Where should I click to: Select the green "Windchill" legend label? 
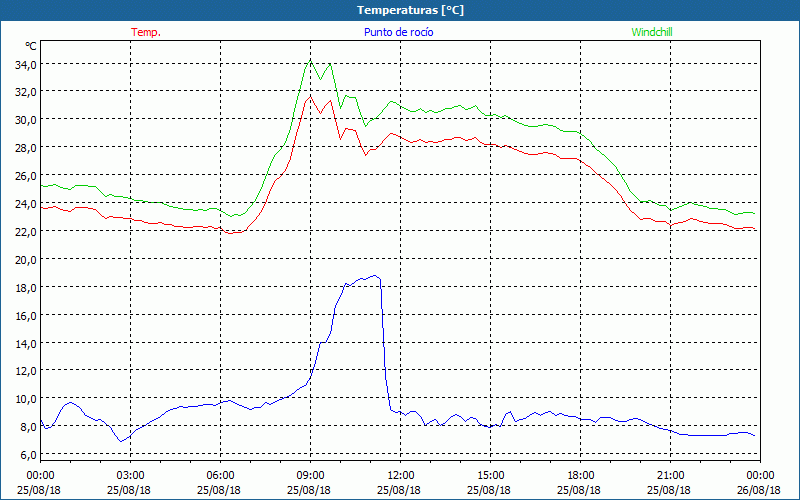tap(652, 32)
